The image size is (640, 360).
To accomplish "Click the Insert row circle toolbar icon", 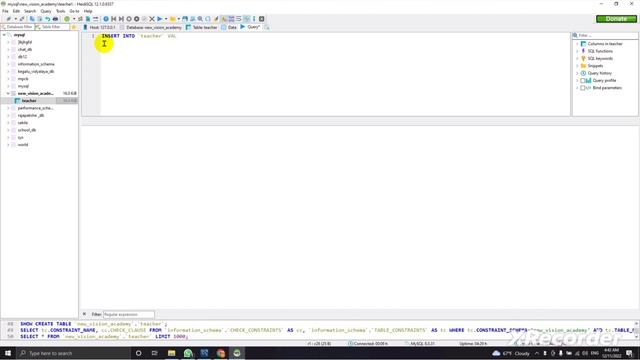I will (129, 19).
